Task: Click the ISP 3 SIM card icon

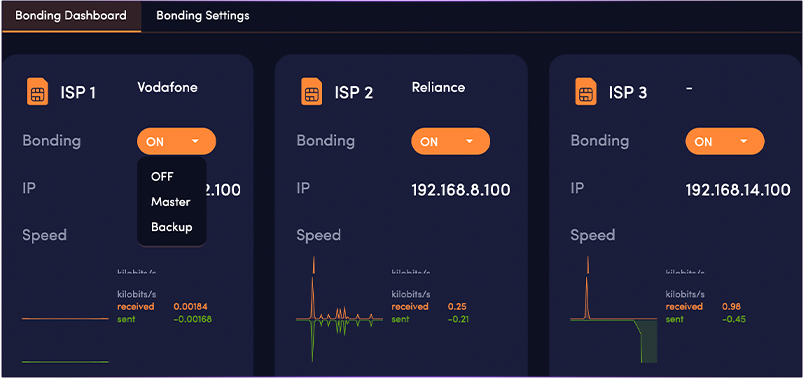Action: pyautogui.click(x=586, y=92)
